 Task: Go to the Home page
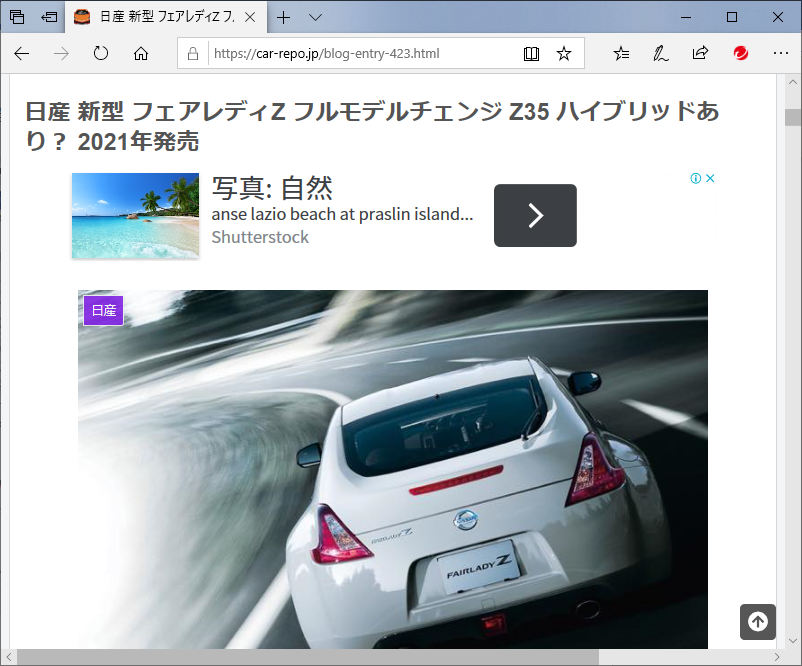tap(141, 54)
